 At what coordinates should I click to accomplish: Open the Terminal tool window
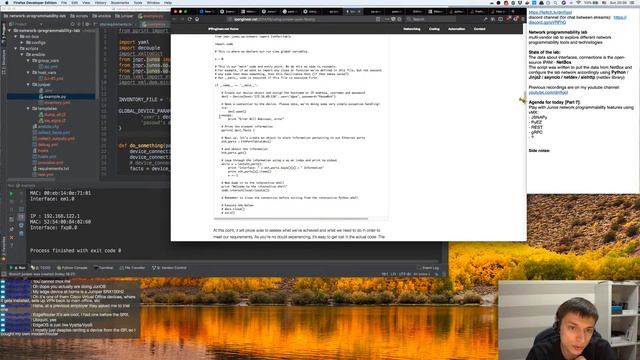click(x=103, y=268)
